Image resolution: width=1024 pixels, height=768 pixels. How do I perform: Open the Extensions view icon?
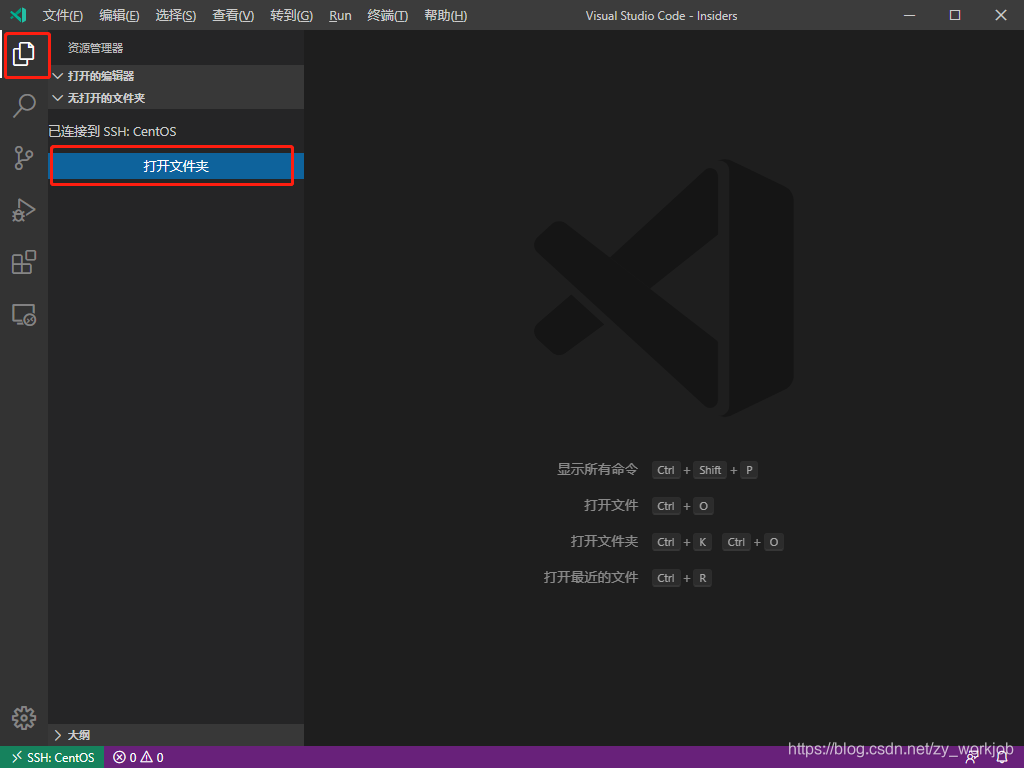click(24, 263)
